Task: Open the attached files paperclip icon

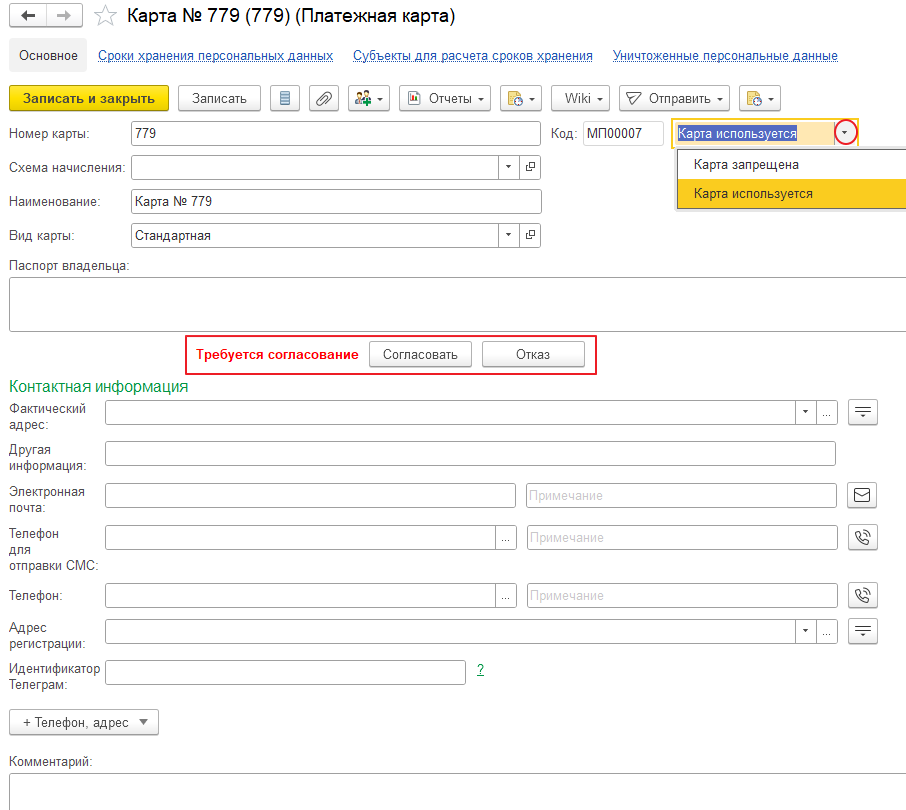Action: 324,98
